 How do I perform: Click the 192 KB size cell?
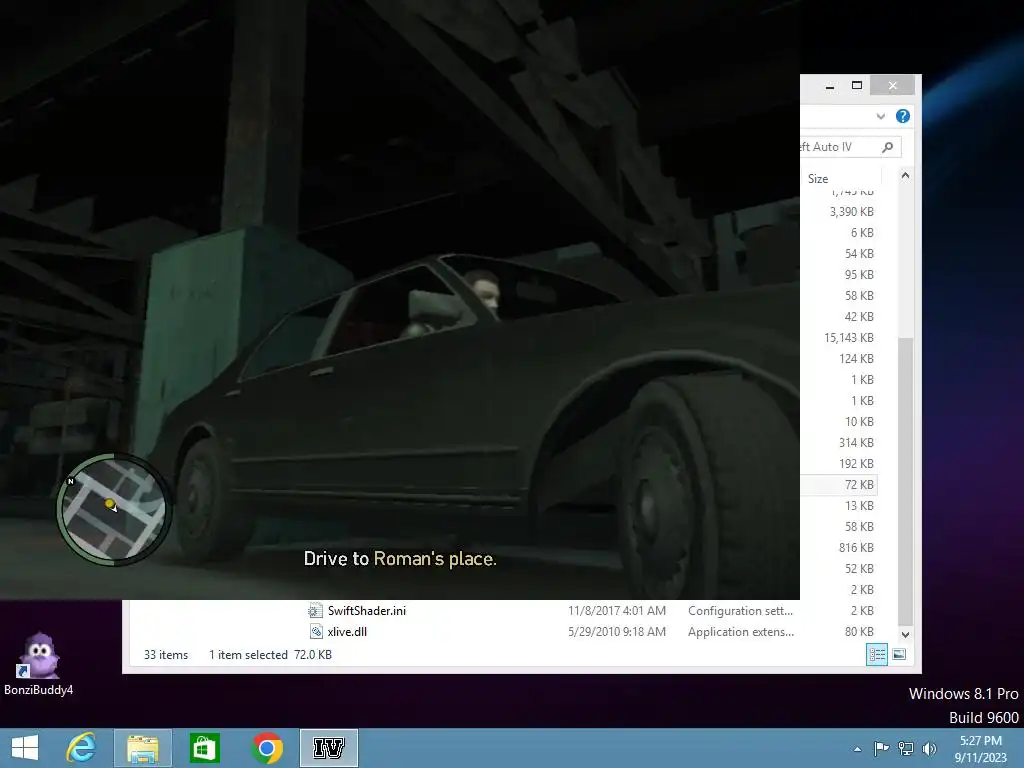tap(856, 464)
